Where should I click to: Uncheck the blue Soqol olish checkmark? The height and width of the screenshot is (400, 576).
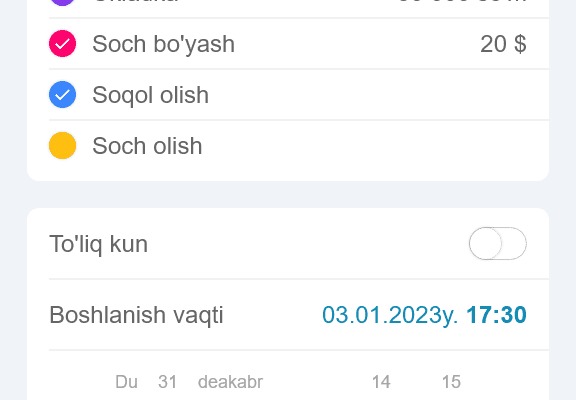coord(62,95)
